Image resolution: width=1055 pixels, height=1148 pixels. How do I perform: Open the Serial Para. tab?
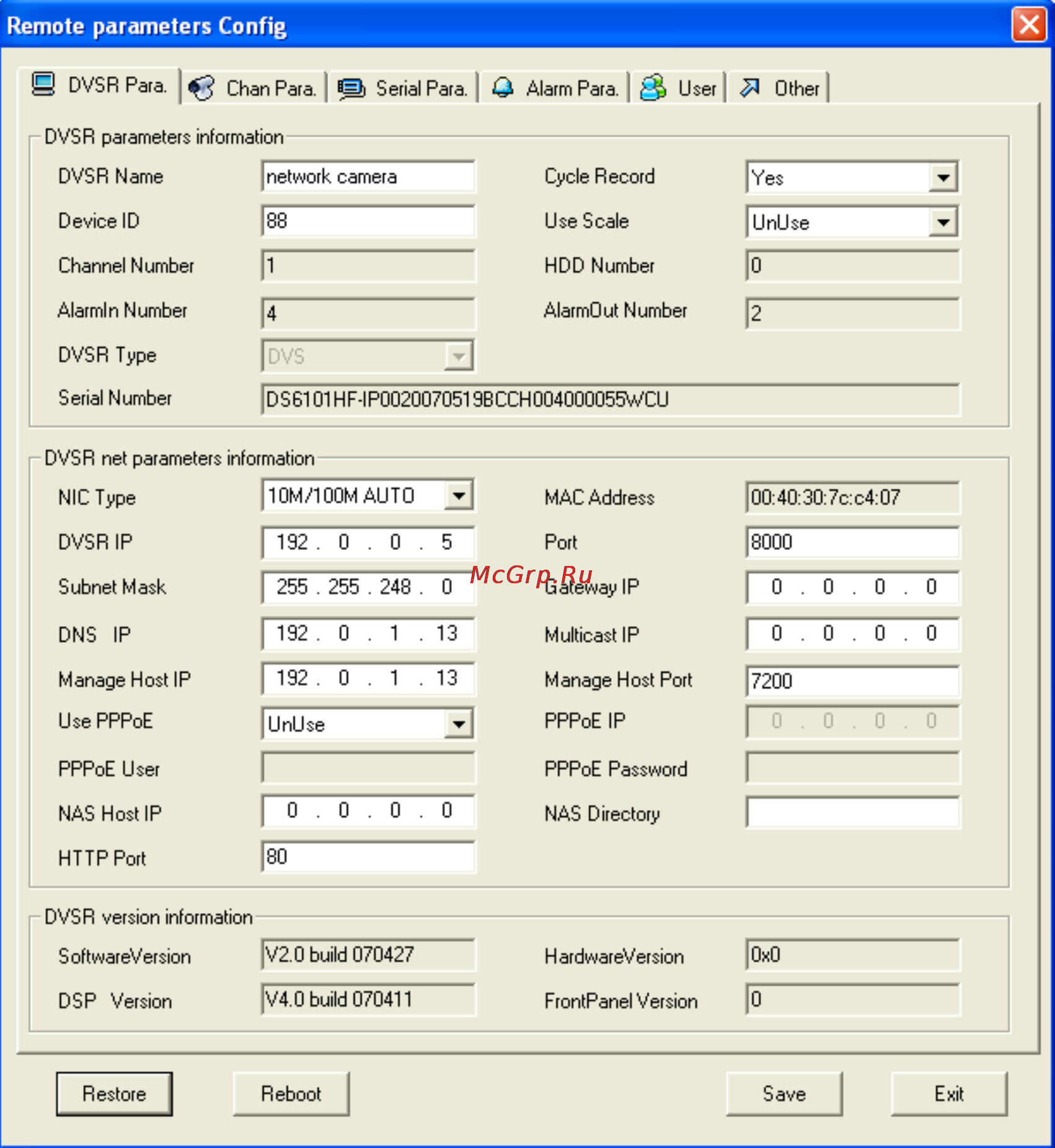point(403,89)
